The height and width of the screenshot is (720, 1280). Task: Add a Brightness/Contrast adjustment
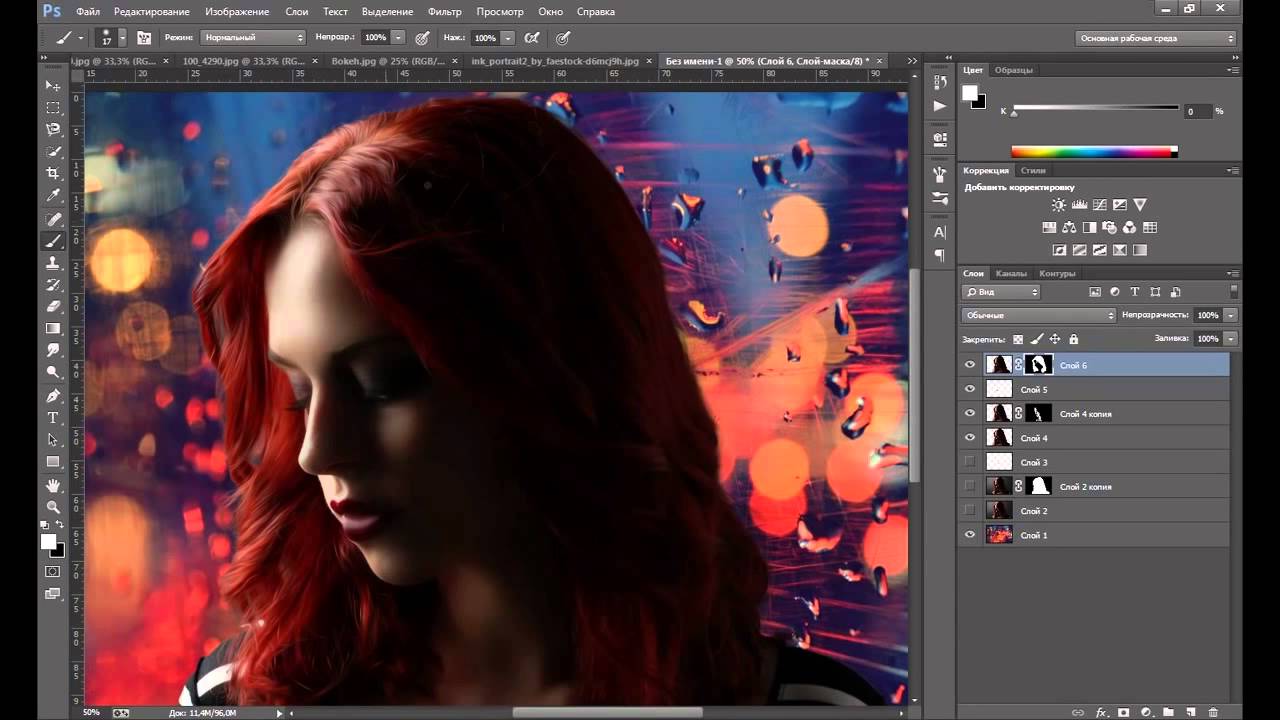(1059, 205)
